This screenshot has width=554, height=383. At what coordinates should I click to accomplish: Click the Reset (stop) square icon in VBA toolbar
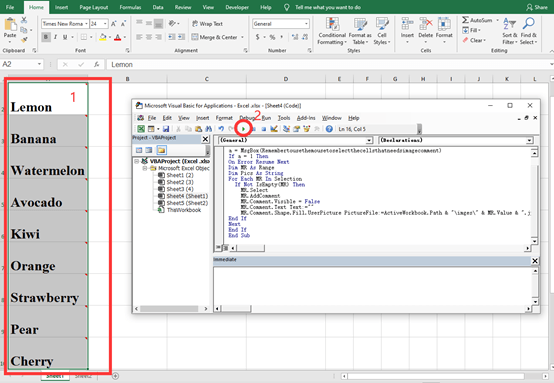pyautogui.click(x=264, y=129)
